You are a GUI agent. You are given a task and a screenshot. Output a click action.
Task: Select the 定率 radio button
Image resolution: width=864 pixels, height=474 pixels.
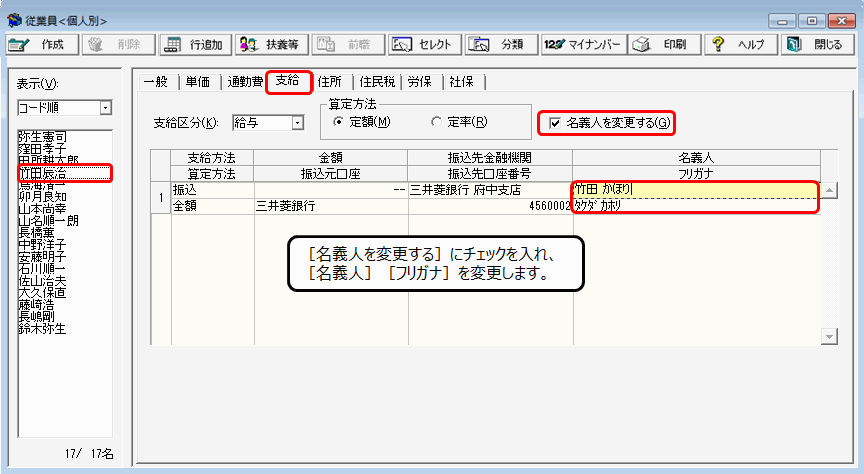click(436, 122)
